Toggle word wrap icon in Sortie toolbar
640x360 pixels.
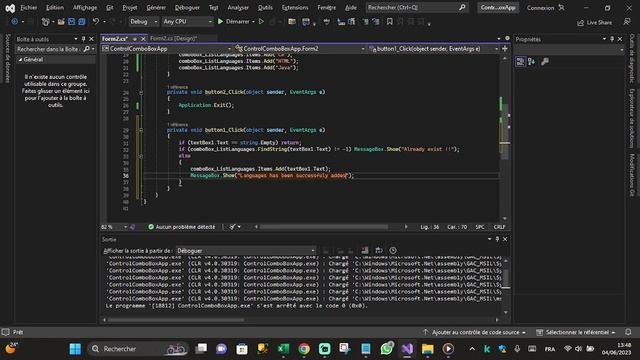click(379, 250)
